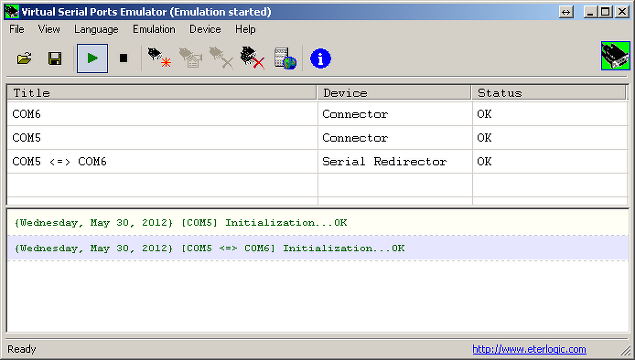This screenshot has width=635, height=360.
Task: Select the COM6 device row
Action: point(317,114)
